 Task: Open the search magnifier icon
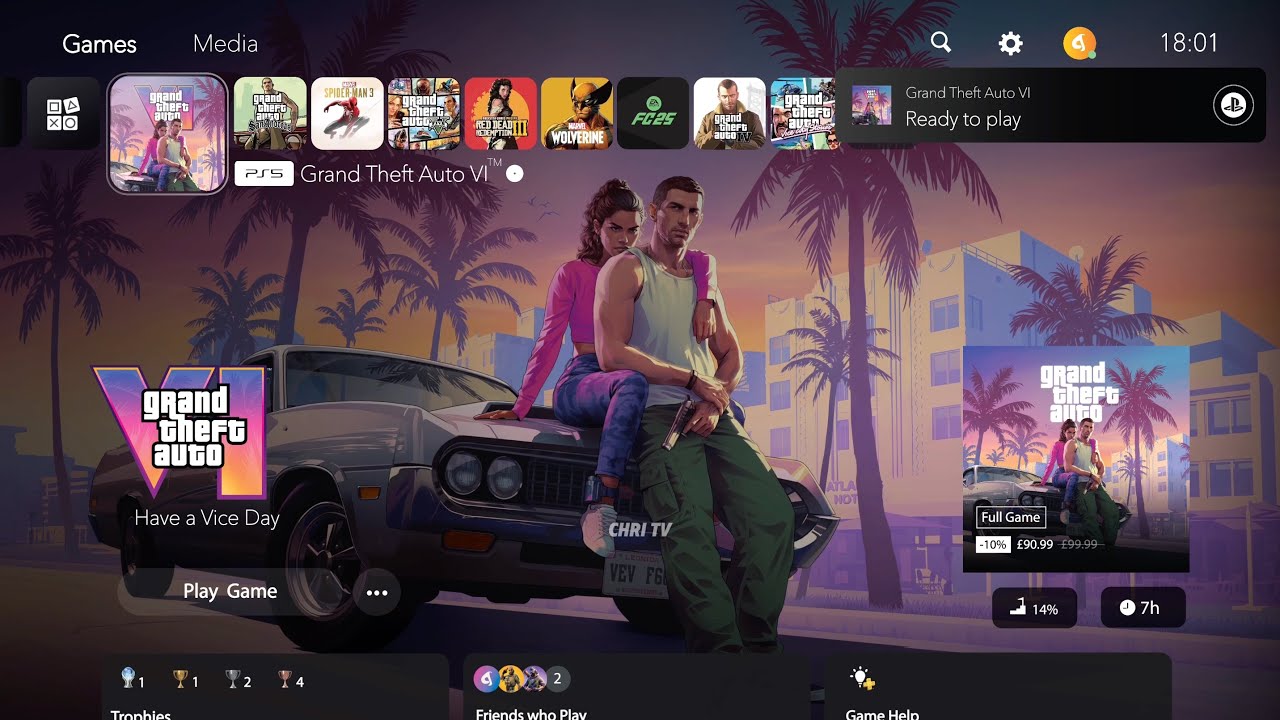[x=941, y=43]
